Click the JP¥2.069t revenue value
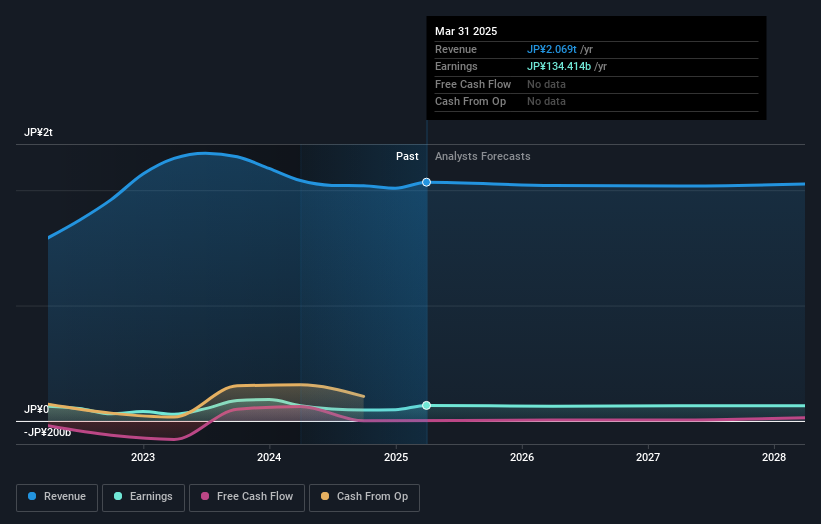The image size is (821, 524). pyautogui.click(x=552, y=49)
